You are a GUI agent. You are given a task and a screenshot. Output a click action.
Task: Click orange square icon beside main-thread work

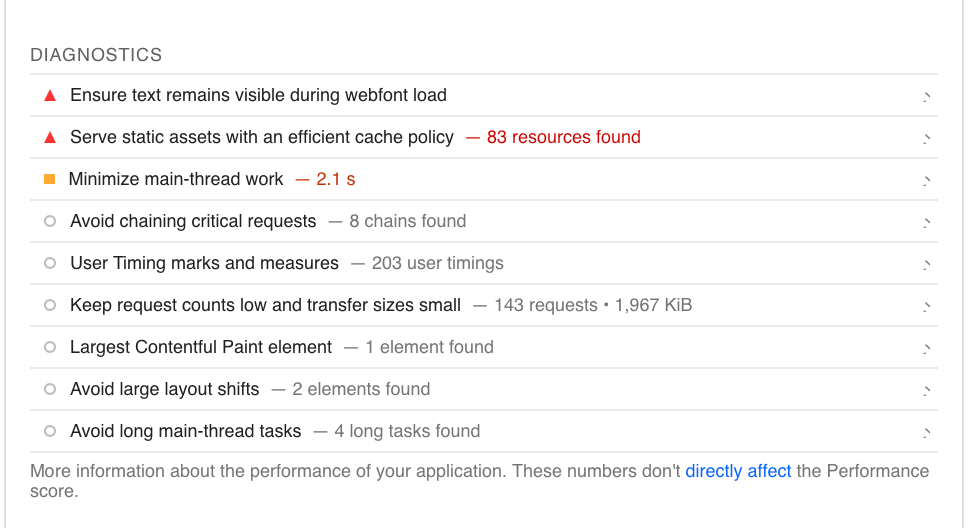coord(49,179)
